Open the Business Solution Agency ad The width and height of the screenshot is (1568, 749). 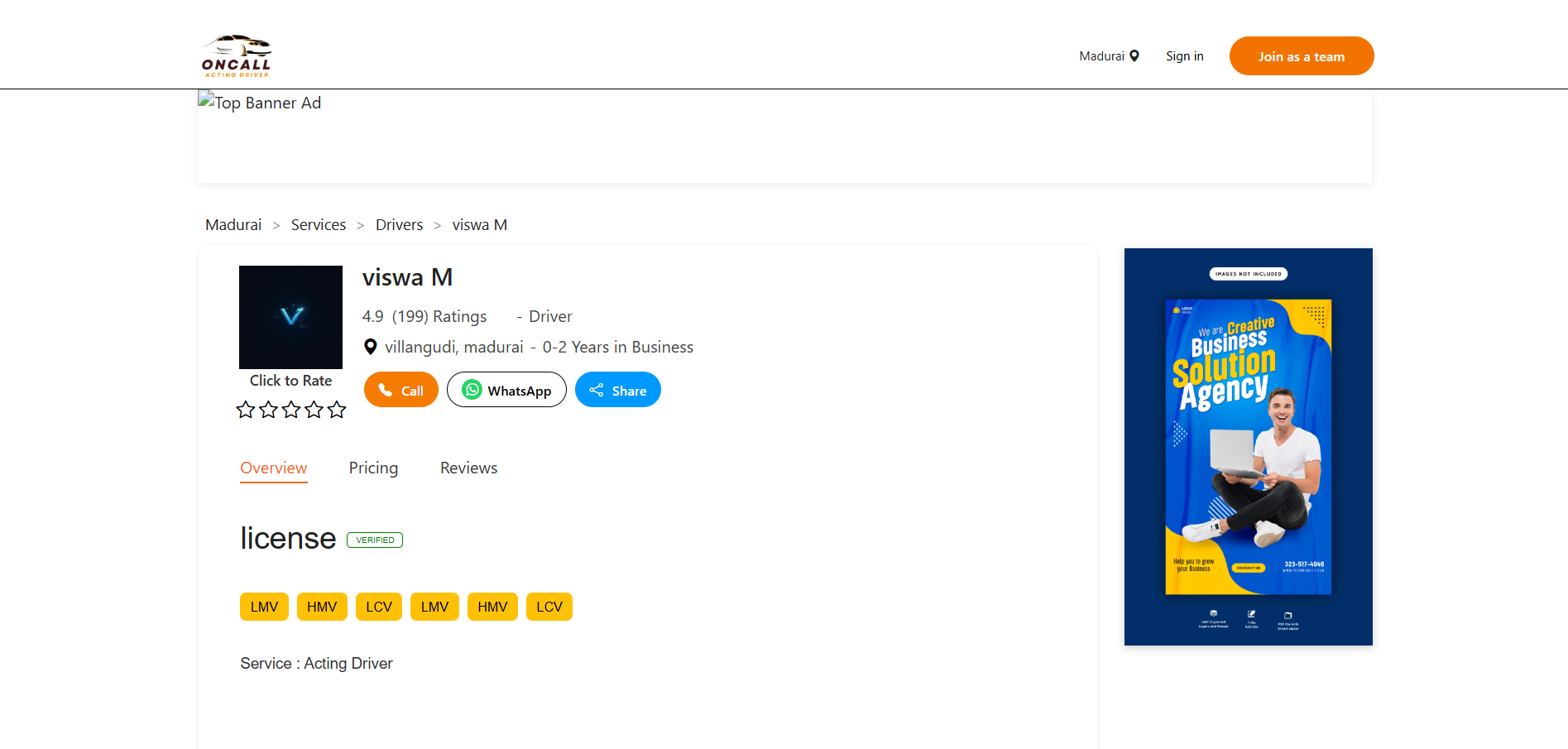(x=1248, y=447)
